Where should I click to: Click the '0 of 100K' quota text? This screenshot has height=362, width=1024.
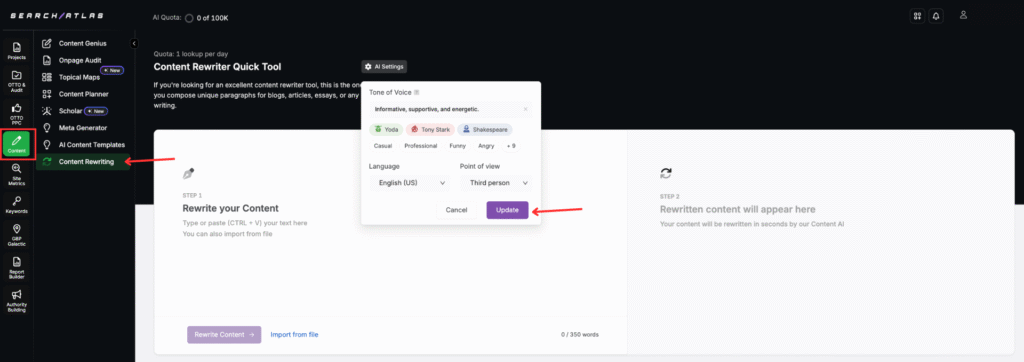pyautogui.click(x=213, y=18)
